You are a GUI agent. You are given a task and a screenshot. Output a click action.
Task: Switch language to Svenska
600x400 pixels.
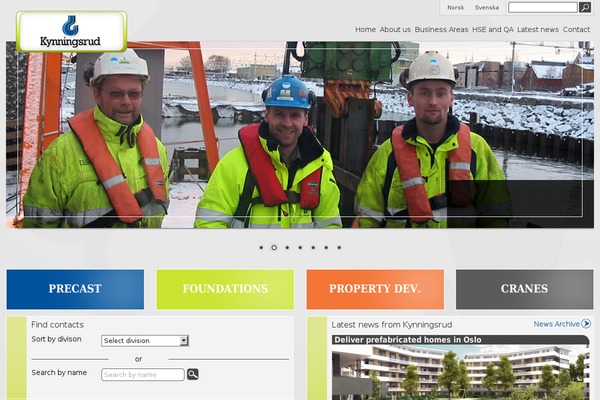(x=487, y=8)
